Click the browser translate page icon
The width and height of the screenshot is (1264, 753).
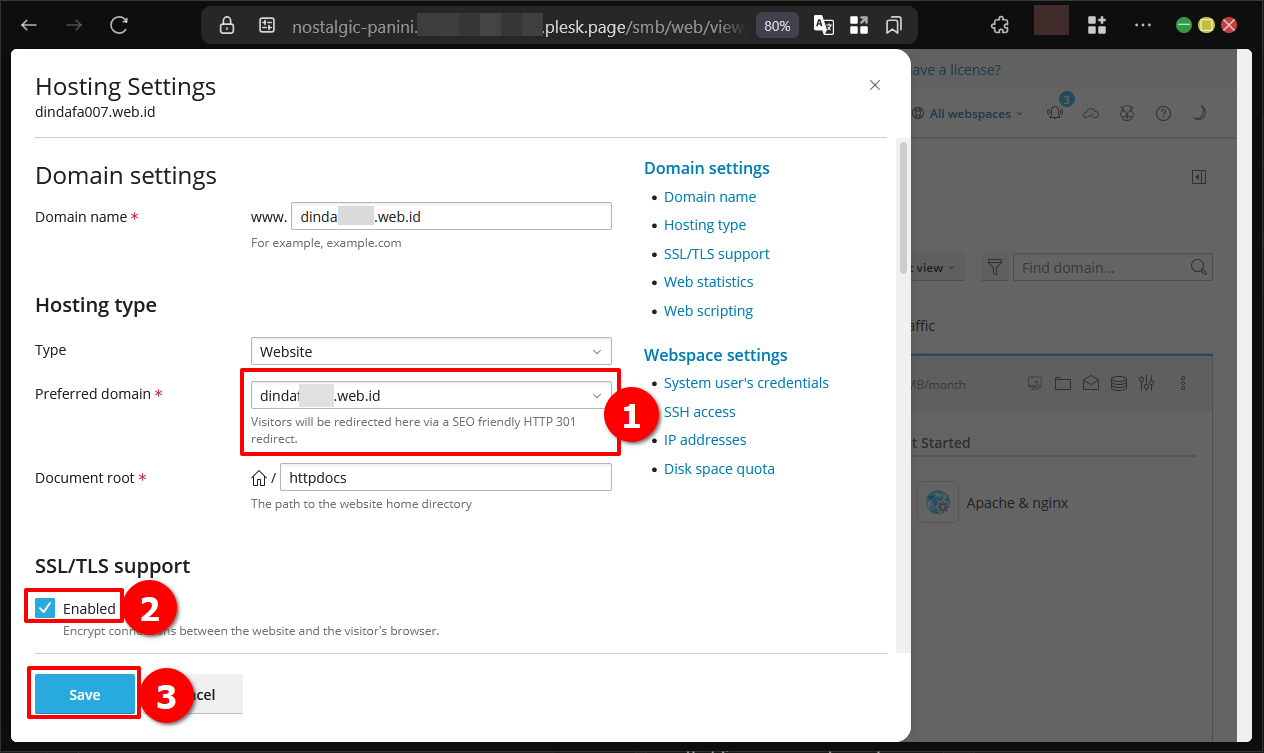[x=824, y=26]
